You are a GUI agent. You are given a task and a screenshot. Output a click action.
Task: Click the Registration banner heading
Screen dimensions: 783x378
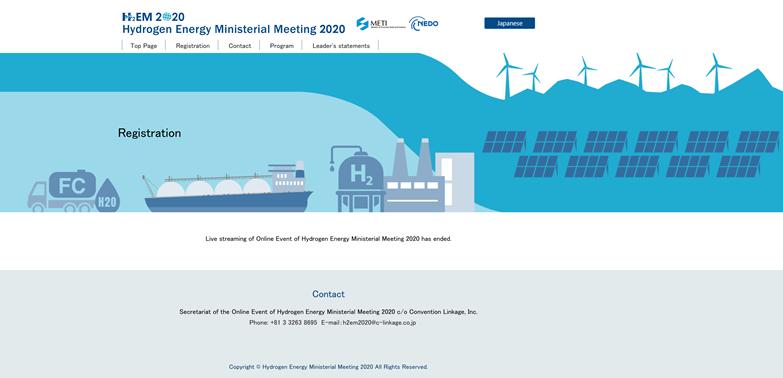[x=149, y=133]
